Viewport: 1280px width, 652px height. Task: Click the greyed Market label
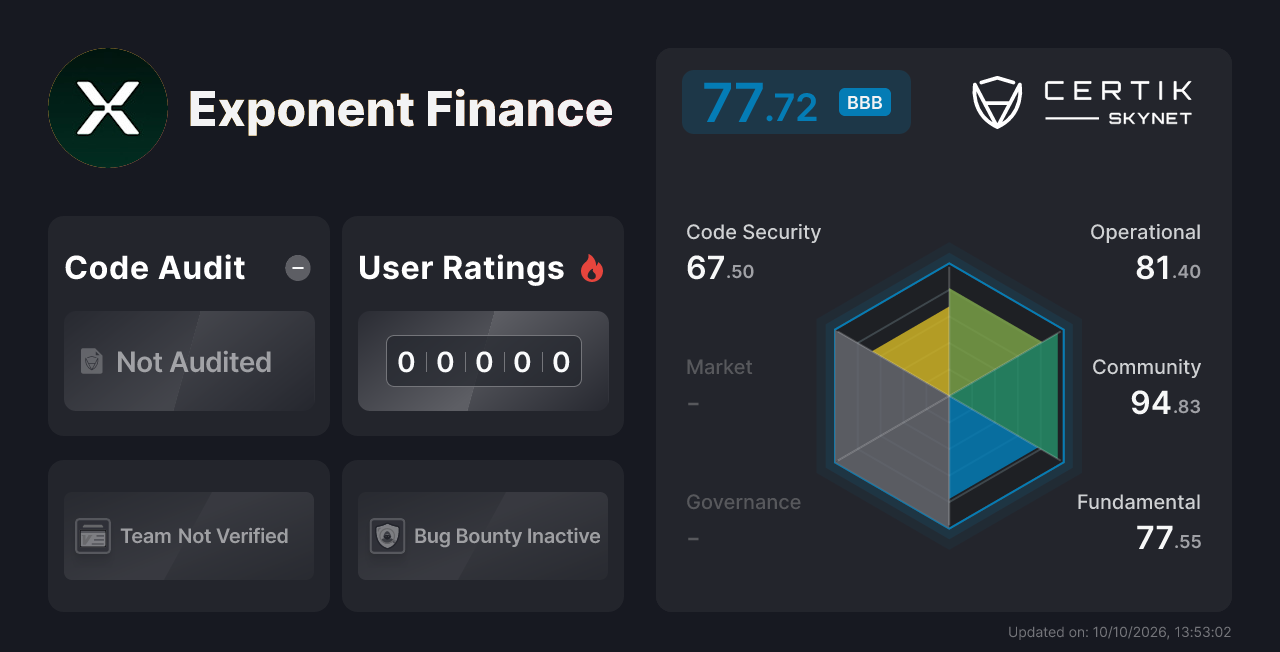719,367
